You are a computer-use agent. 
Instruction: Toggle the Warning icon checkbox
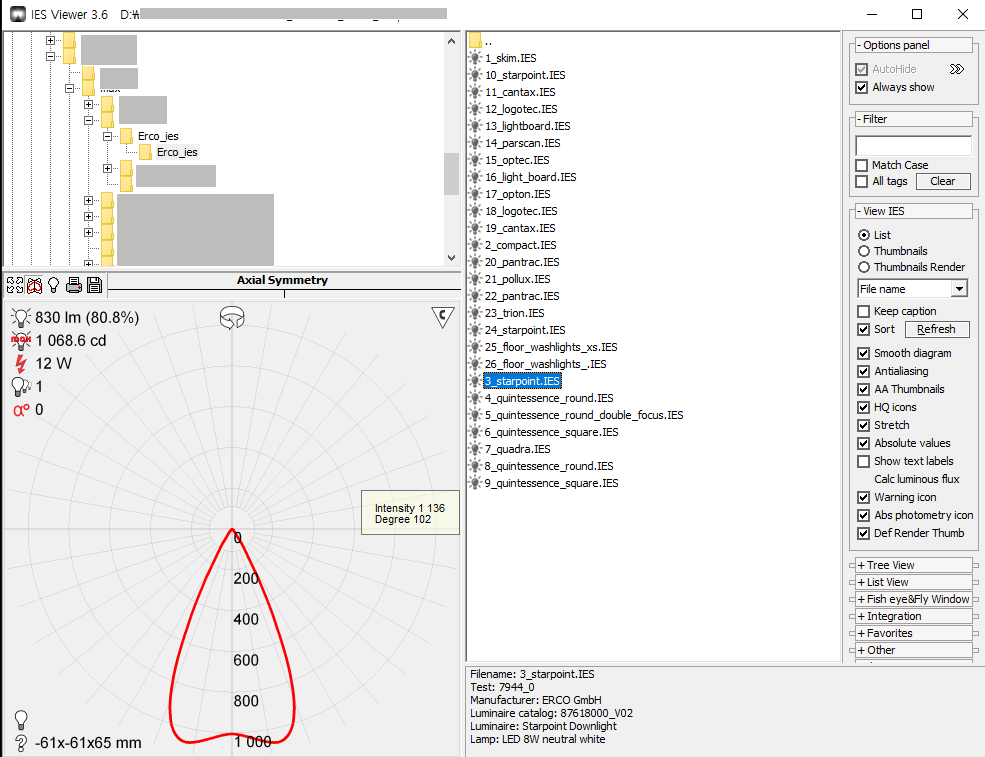pos(864,498)
